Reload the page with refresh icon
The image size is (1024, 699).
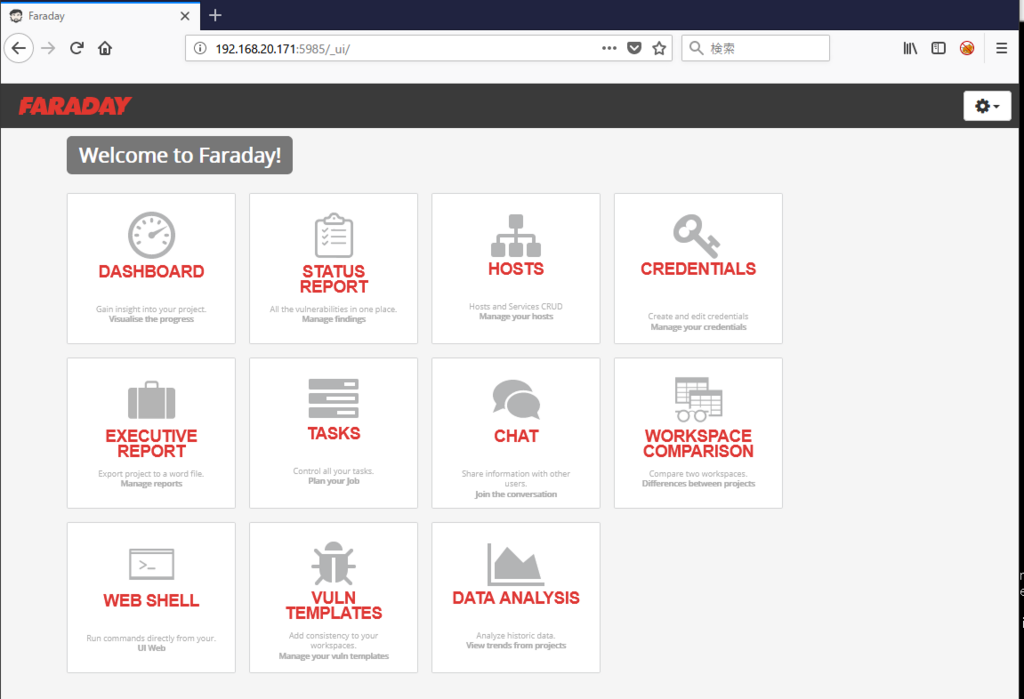pos(76,48)
